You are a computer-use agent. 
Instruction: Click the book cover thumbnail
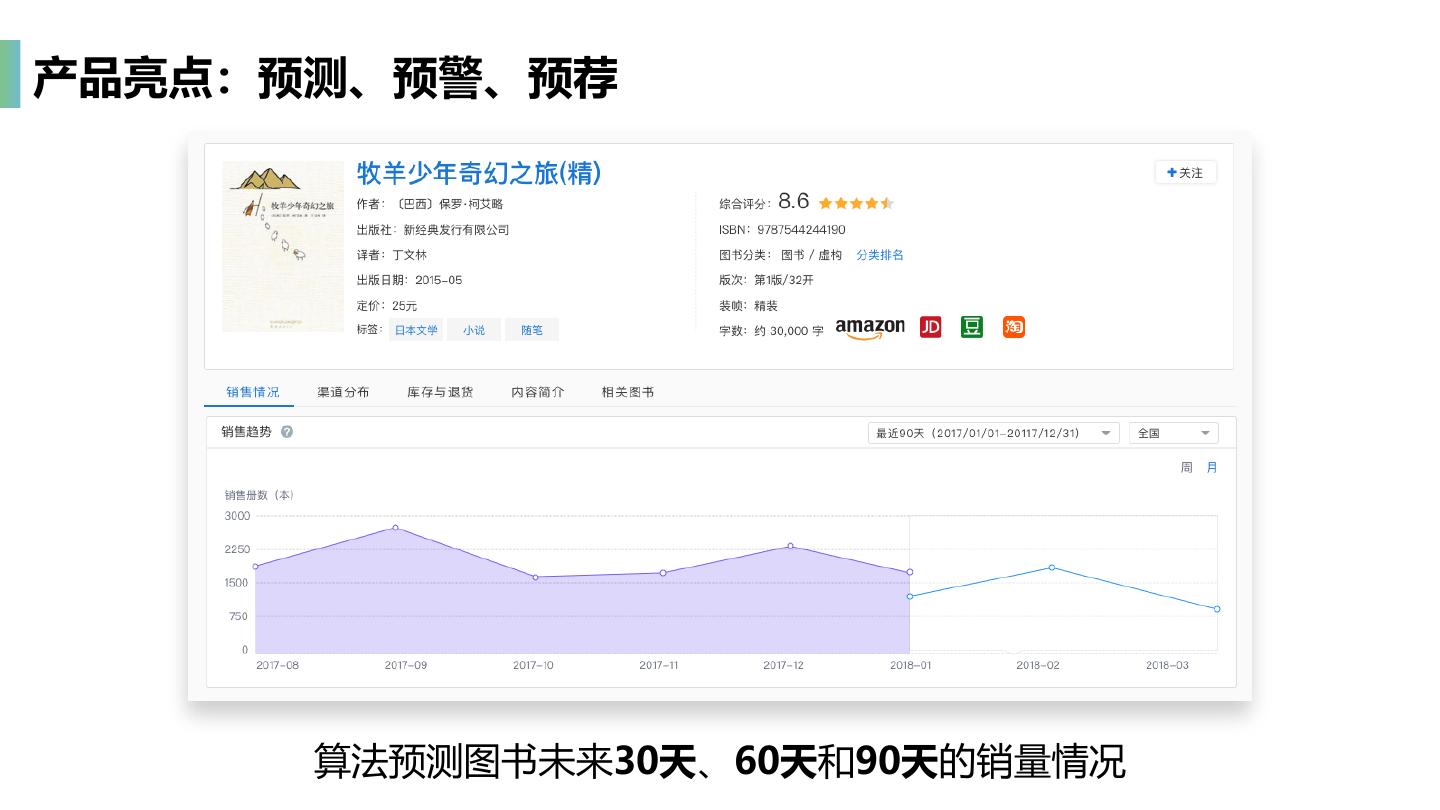pos(282,246)
